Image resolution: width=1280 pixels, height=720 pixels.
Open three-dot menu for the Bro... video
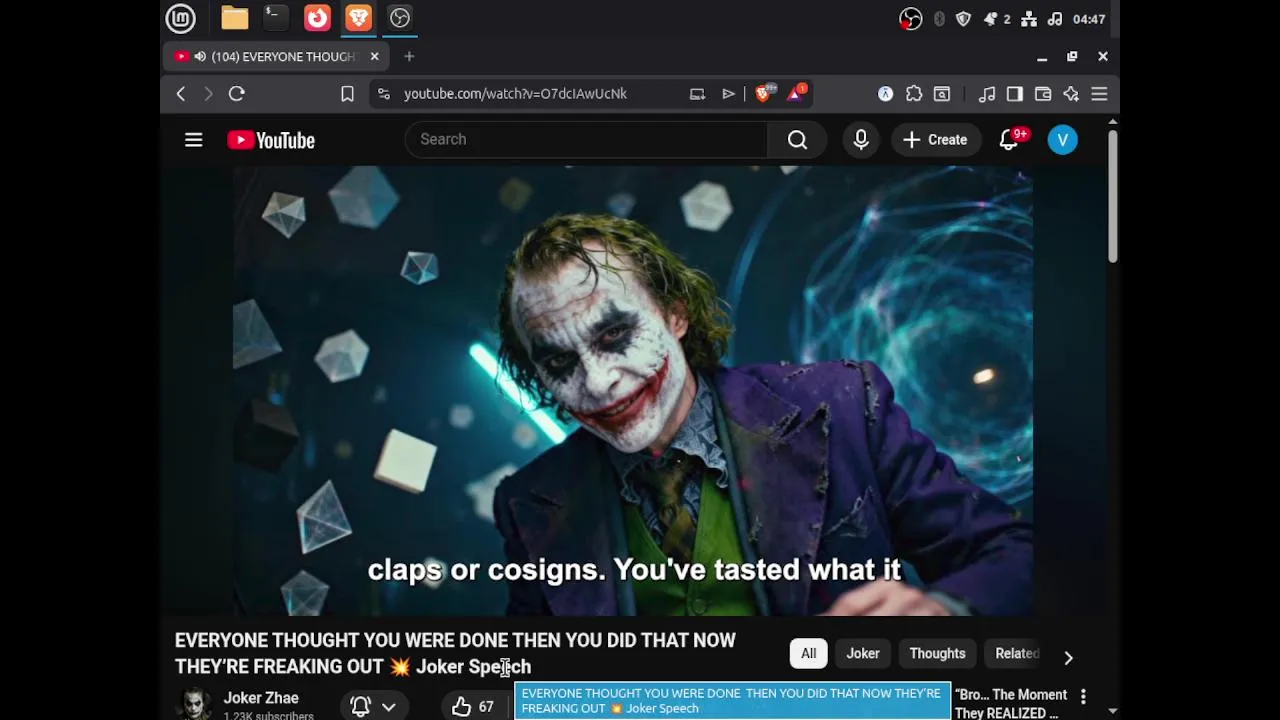(x=1083, y=697)
